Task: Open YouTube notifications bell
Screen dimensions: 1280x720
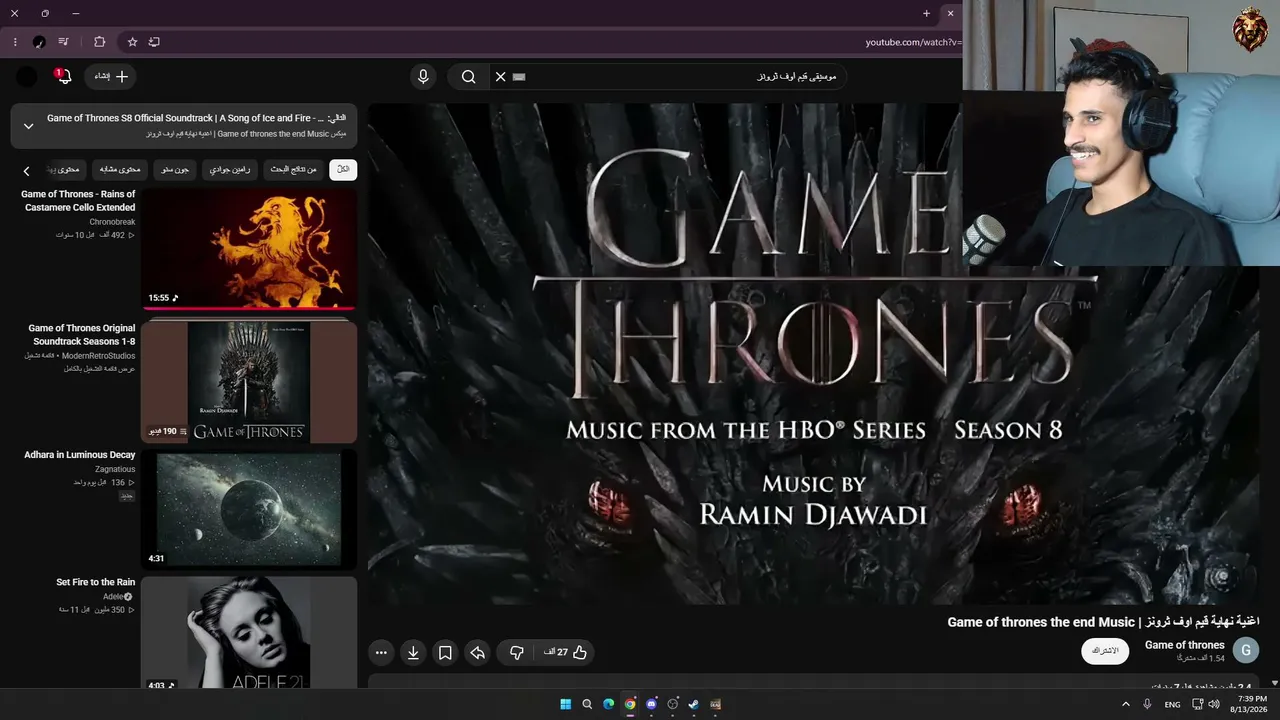Action: (64, 77)
